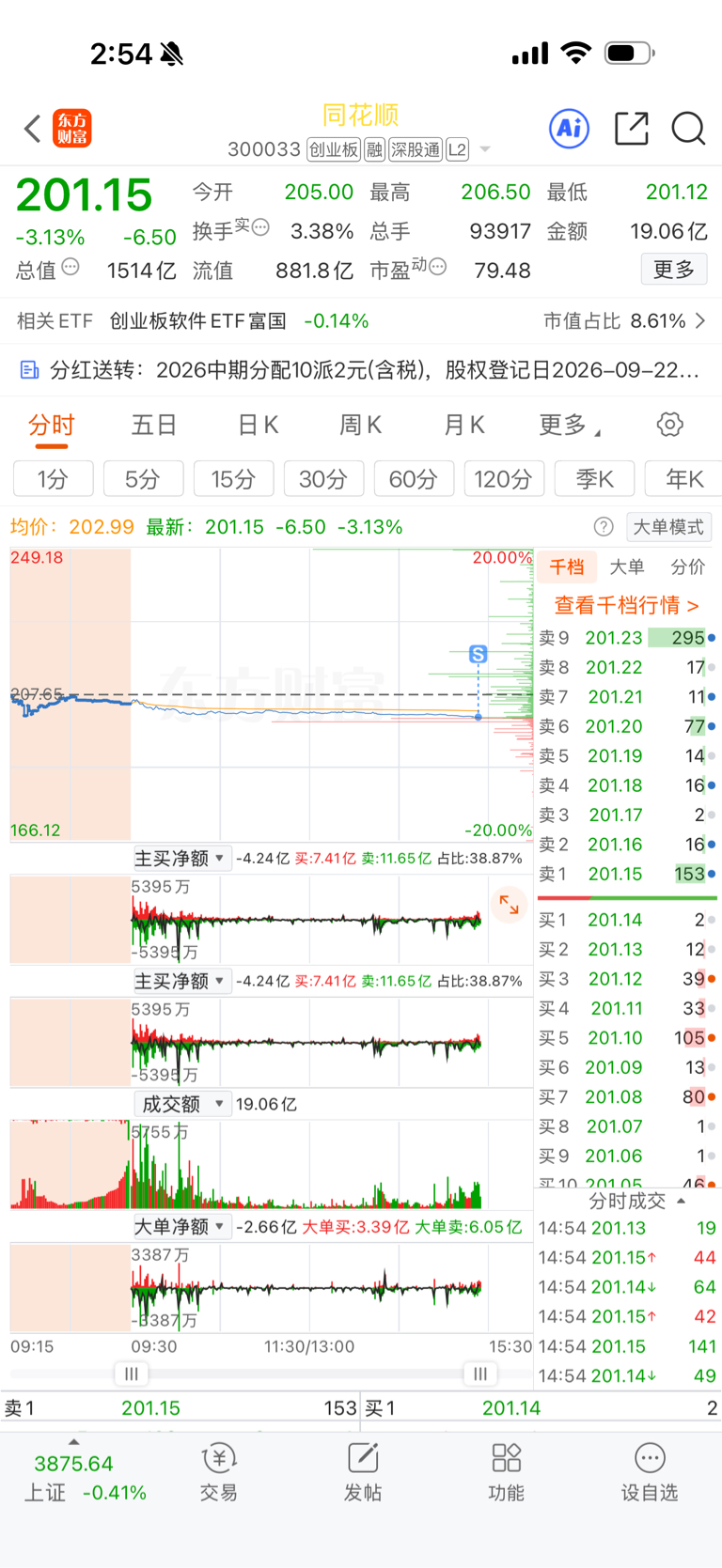Tap the 功能 functions icon
722x1568 pixels.
point(507,1472)
